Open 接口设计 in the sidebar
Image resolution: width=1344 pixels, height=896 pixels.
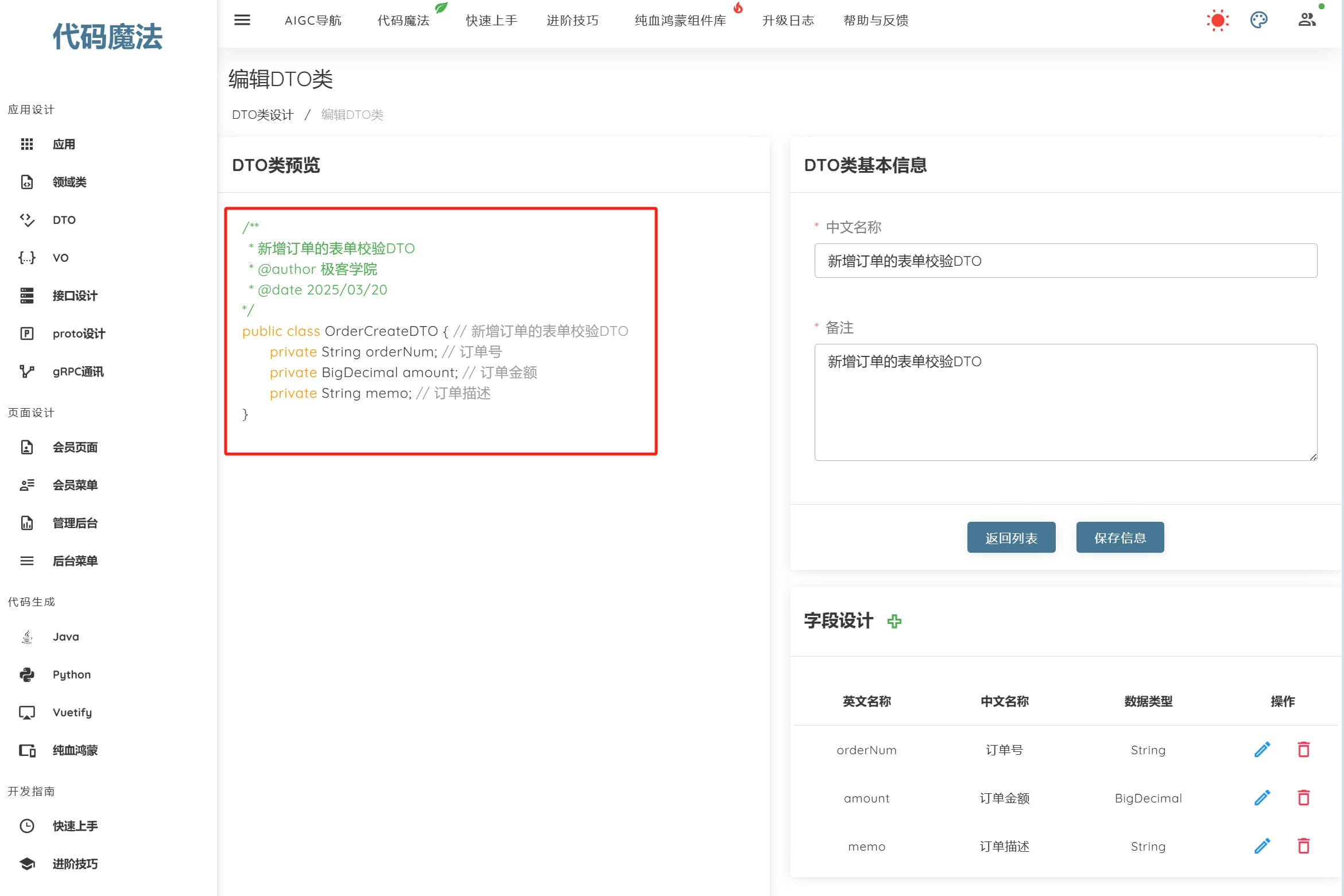tap(75, 296)
